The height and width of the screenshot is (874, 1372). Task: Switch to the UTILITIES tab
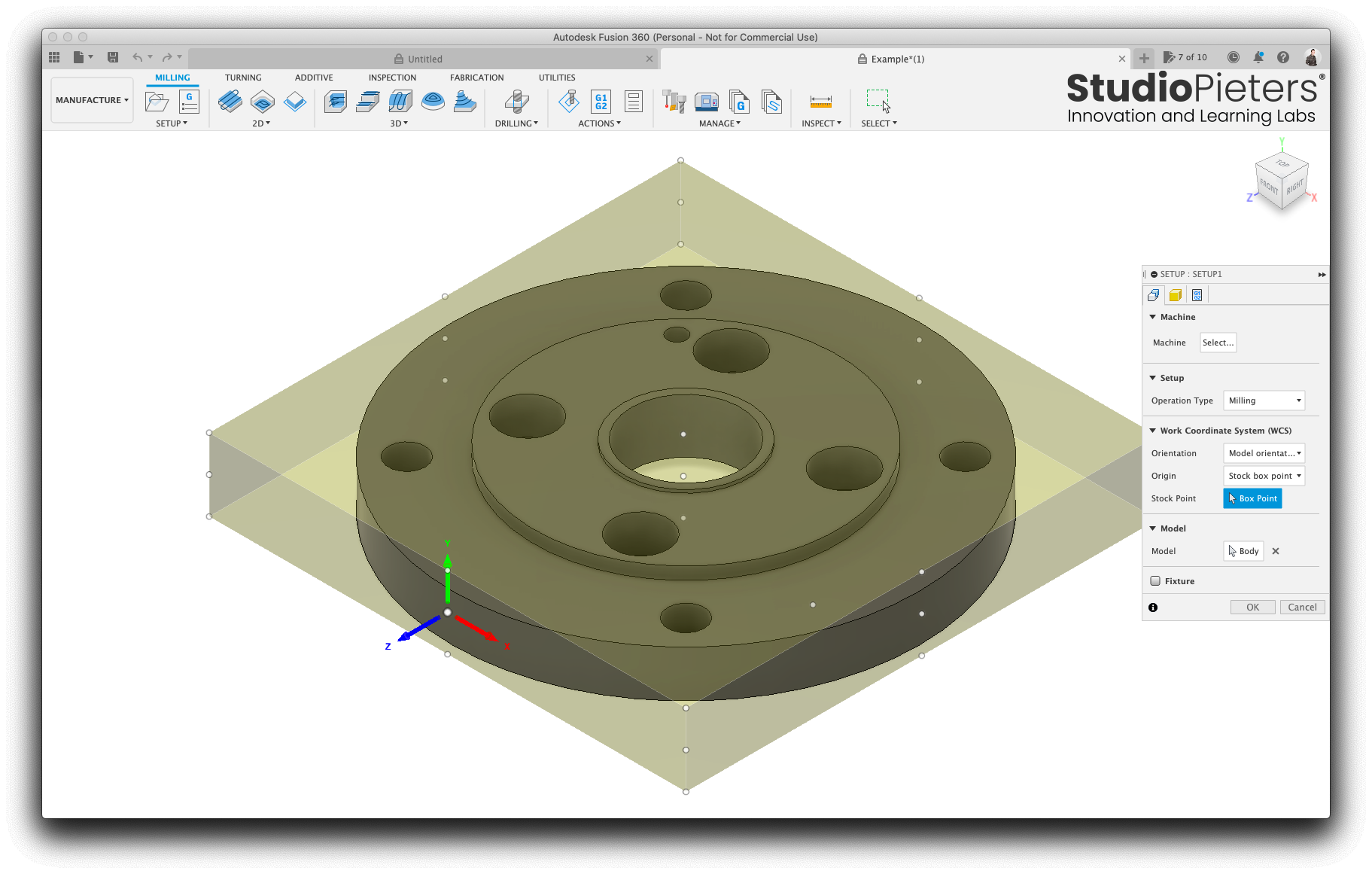[557, 78]
